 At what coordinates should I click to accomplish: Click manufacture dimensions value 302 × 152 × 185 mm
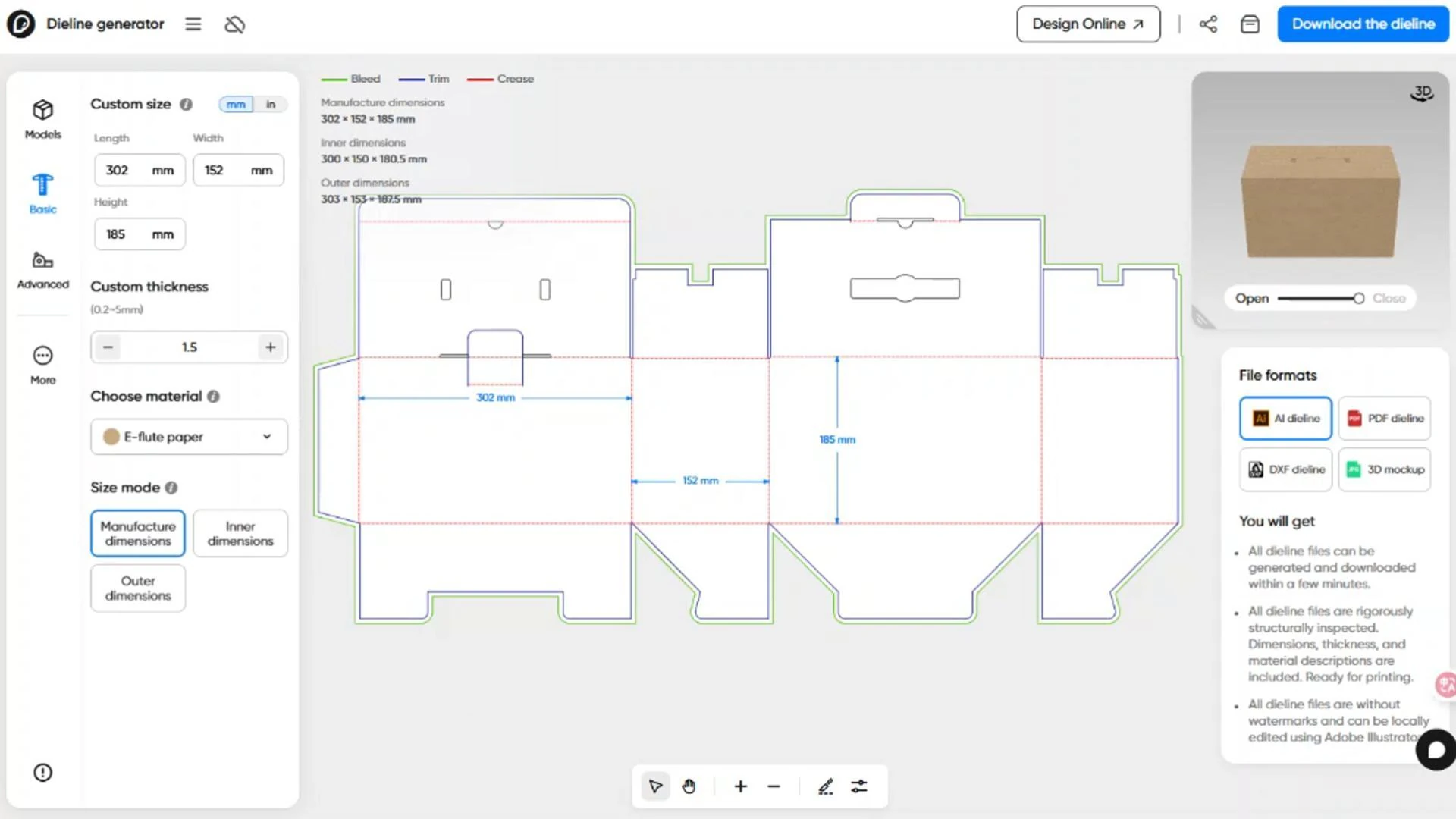pos(368,119)
